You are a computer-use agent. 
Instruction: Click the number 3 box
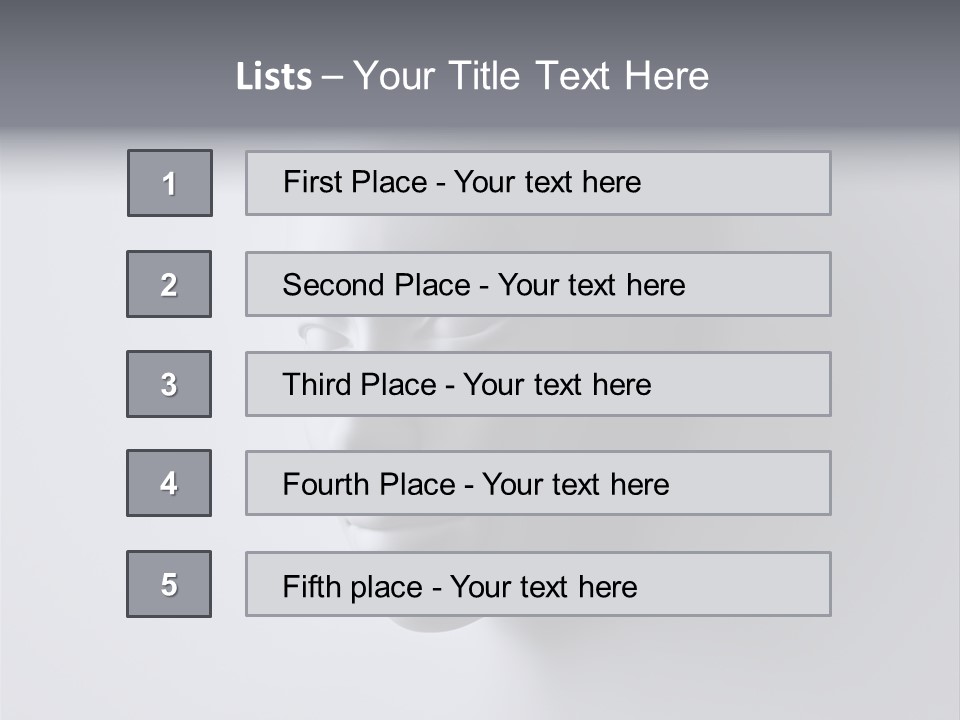[169, 384]
